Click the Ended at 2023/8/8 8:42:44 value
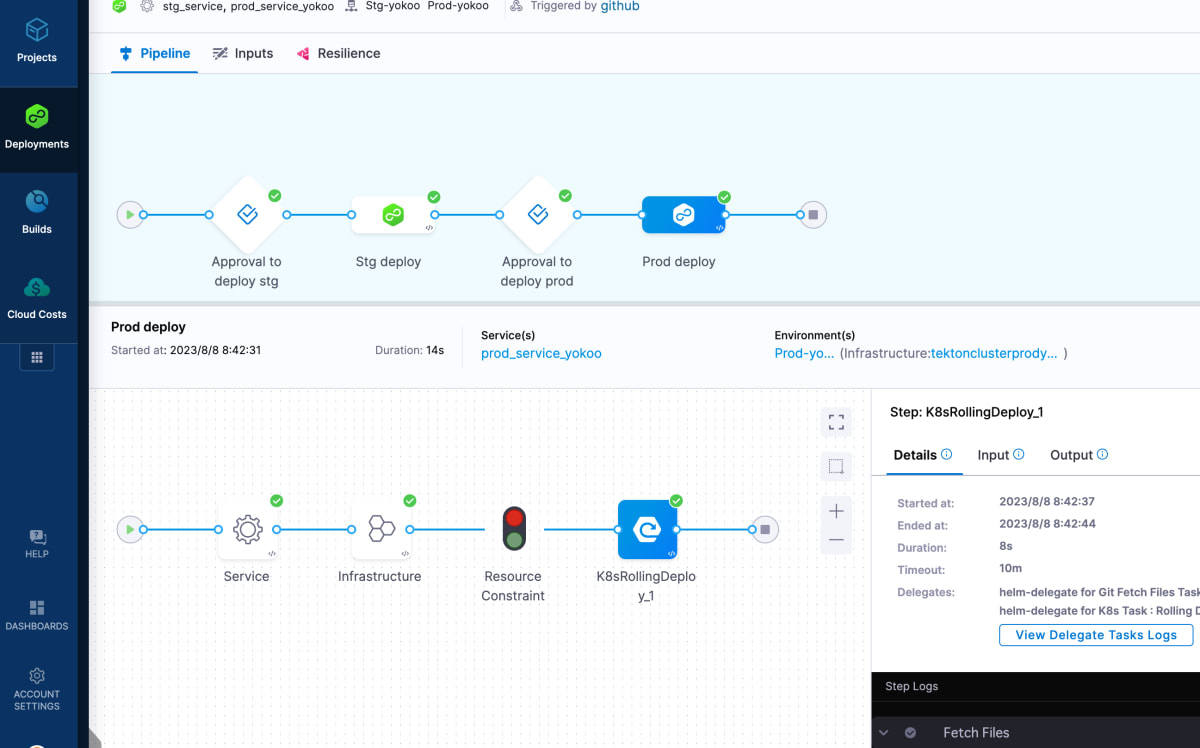This screenshot has width=1200, height=748. (1048, 524)
